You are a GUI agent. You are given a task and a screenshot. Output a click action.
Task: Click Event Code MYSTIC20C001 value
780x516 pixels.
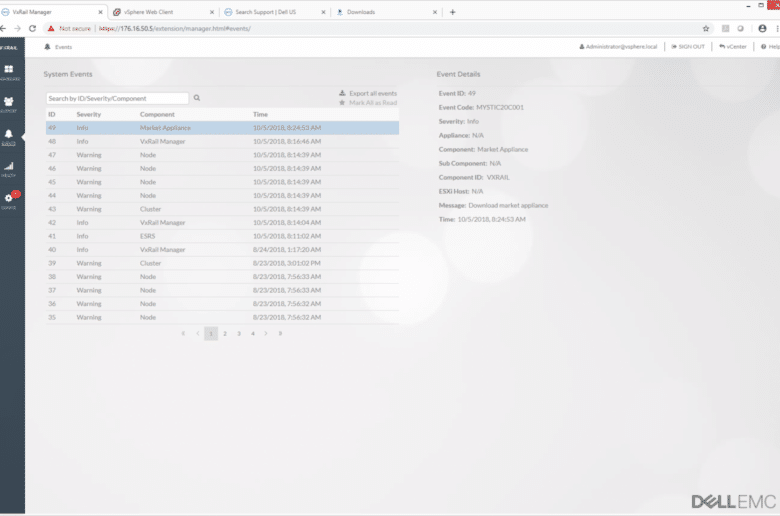(500, 107)
